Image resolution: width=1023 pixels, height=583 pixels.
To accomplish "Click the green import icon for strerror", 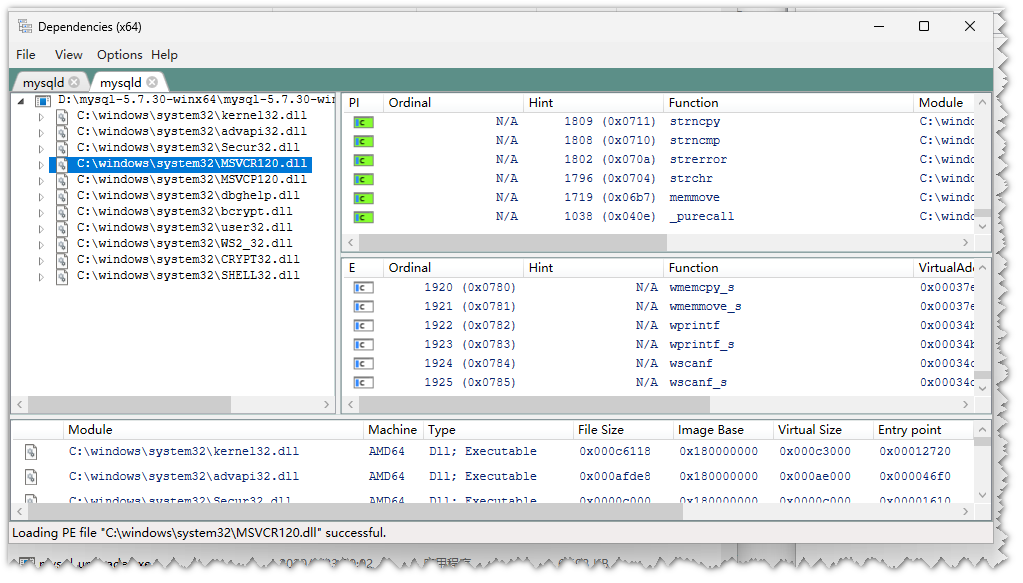I will tap(363, 160).
